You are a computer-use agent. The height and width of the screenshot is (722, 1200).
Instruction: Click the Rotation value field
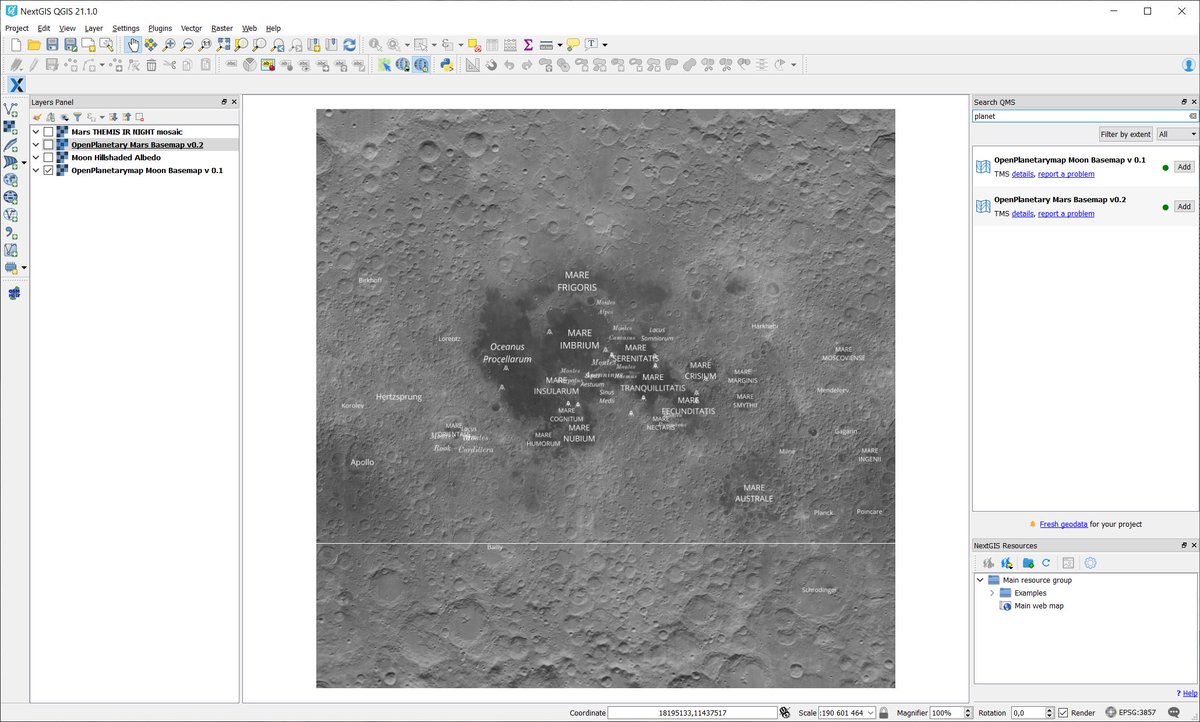(1031, 713)
